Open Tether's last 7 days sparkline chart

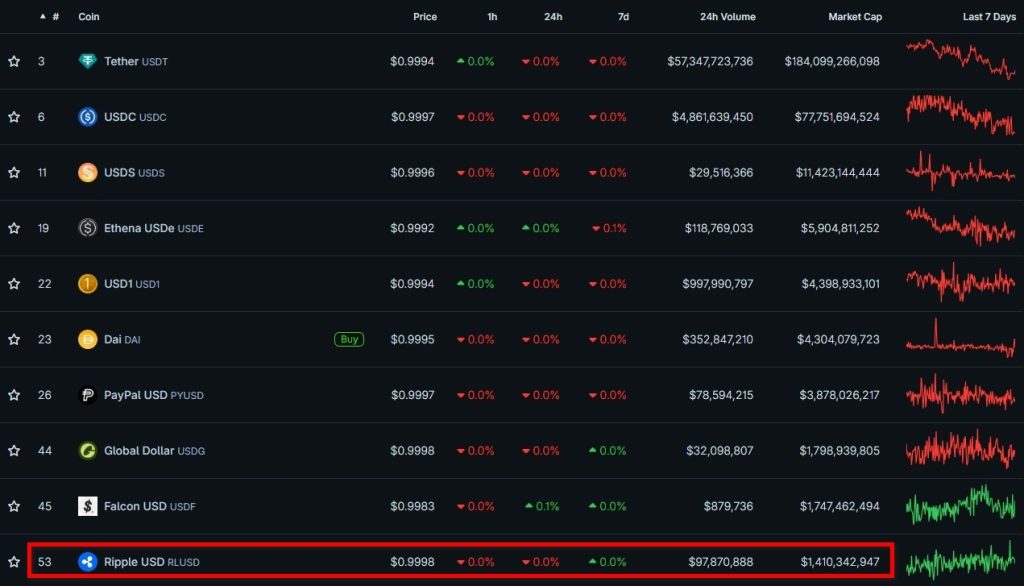tap(960, 60)
